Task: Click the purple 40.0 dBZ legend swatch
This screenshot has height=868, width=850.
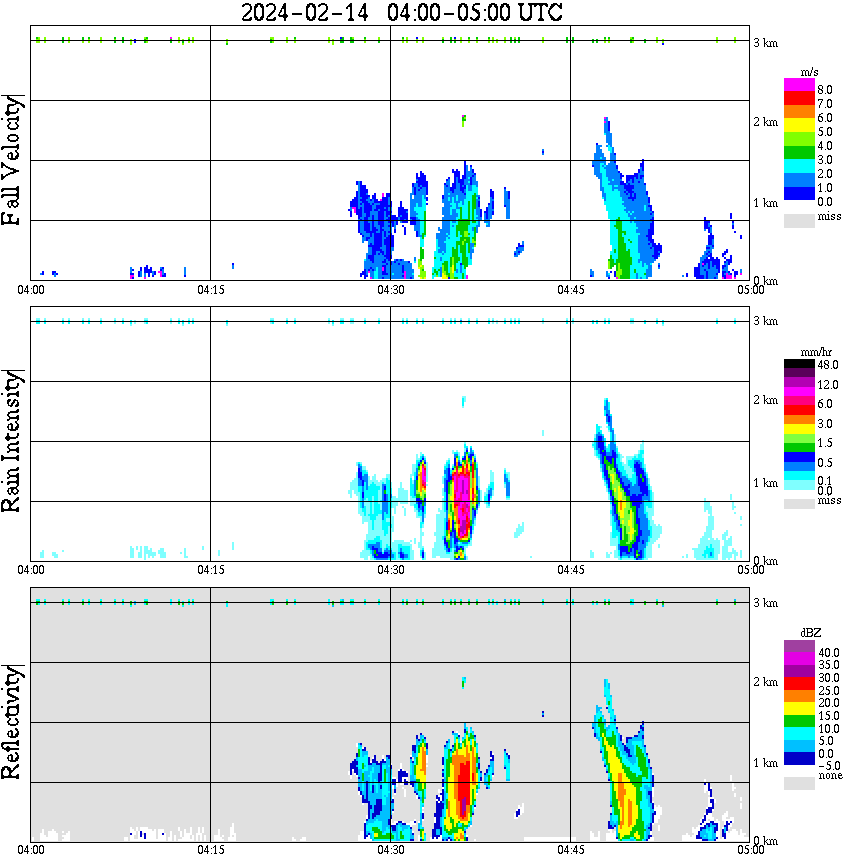Action: (799, 647)
